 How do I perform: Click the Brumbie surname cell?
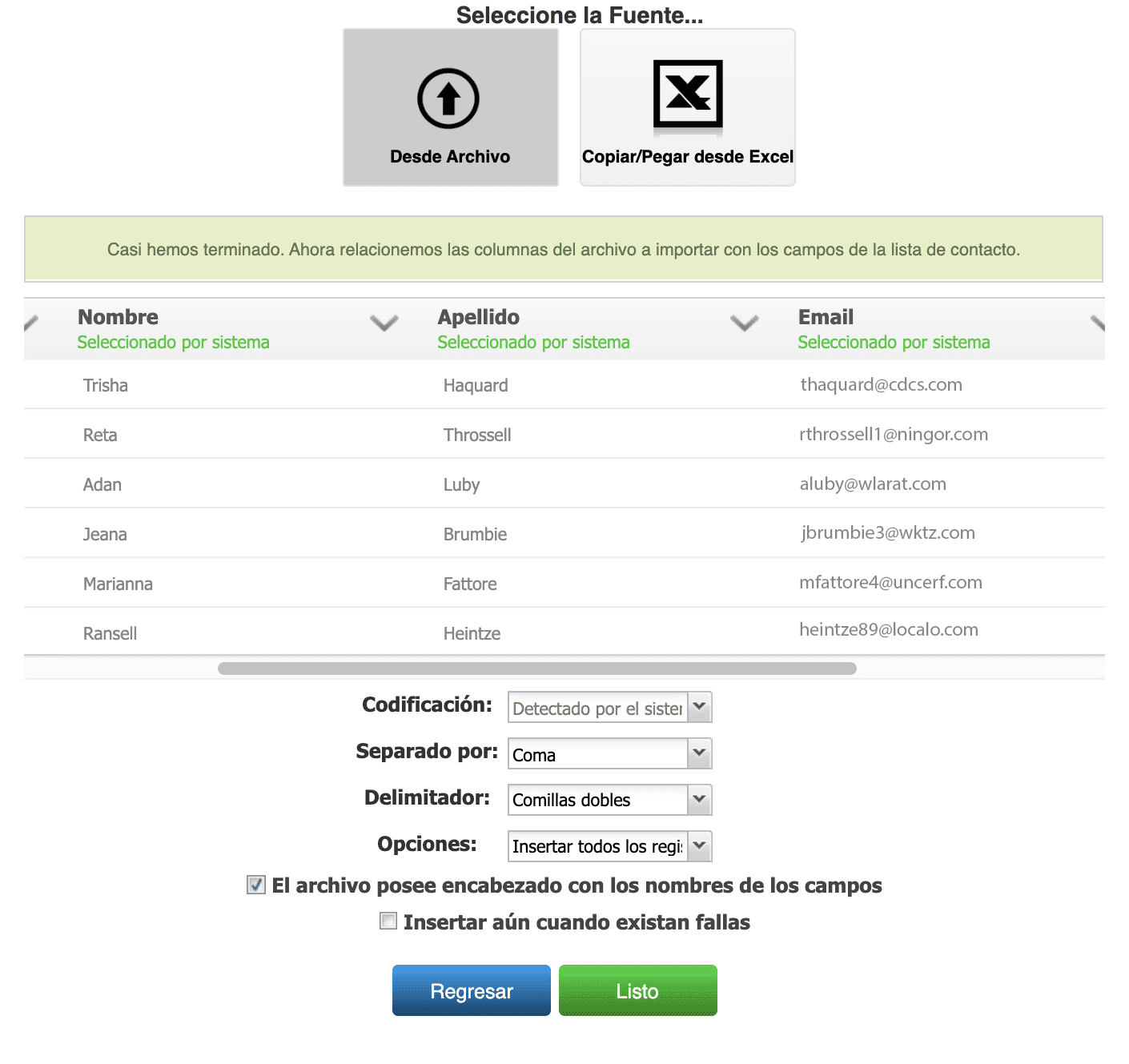476,534
